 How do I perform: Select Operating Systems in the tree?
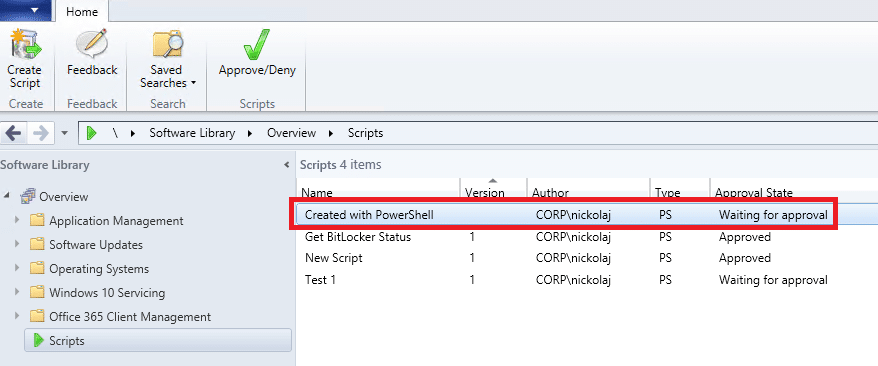99,269
